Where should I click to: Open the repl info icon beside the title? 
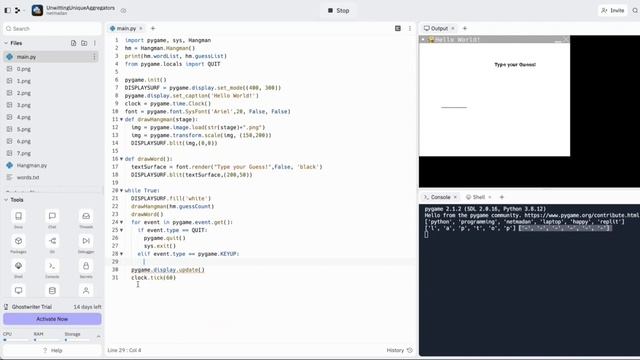click(x=123, y=11)
